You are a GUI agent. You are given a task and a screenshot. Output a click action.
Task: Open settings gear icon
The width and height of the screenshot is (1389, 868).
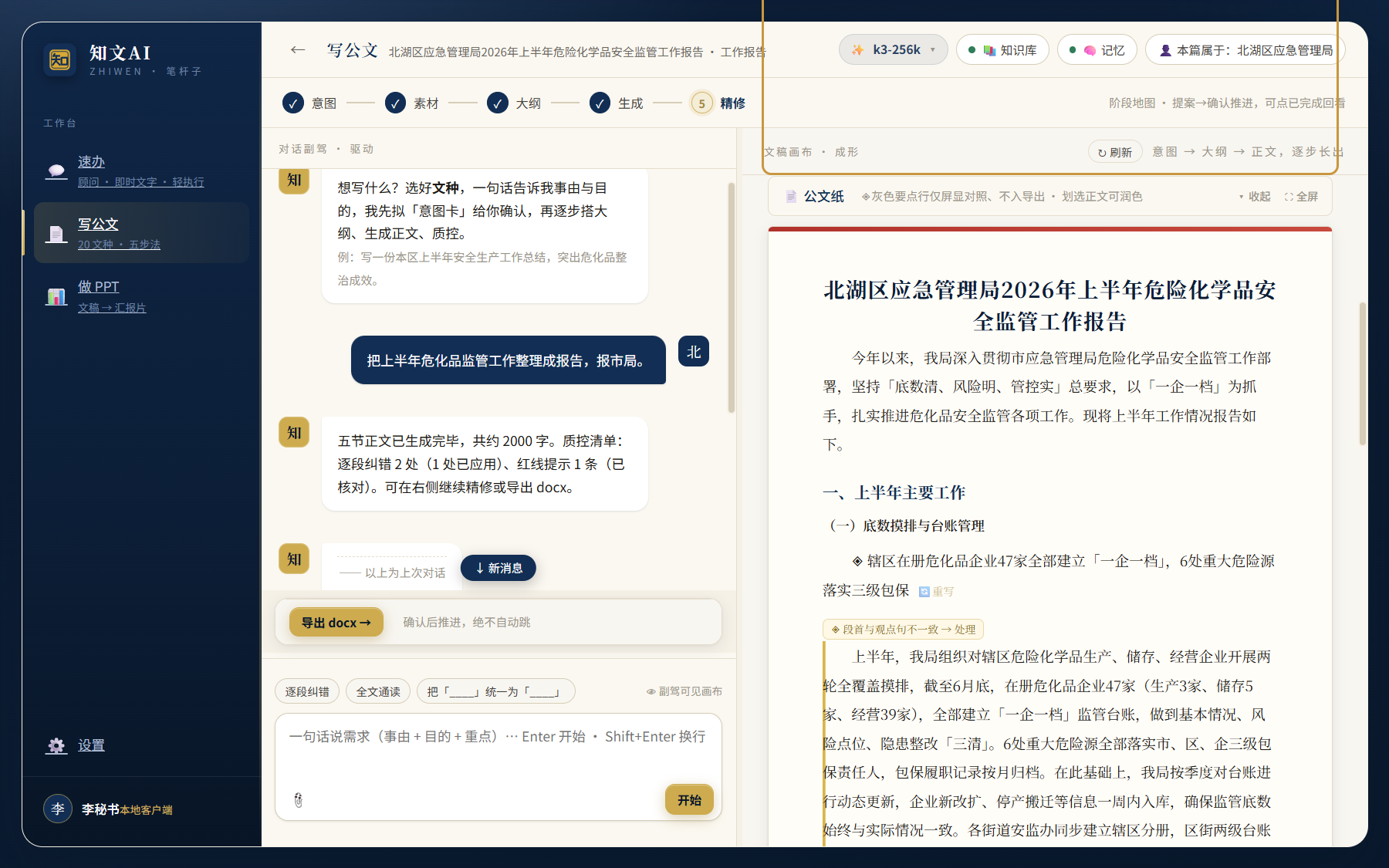point(56,745)
